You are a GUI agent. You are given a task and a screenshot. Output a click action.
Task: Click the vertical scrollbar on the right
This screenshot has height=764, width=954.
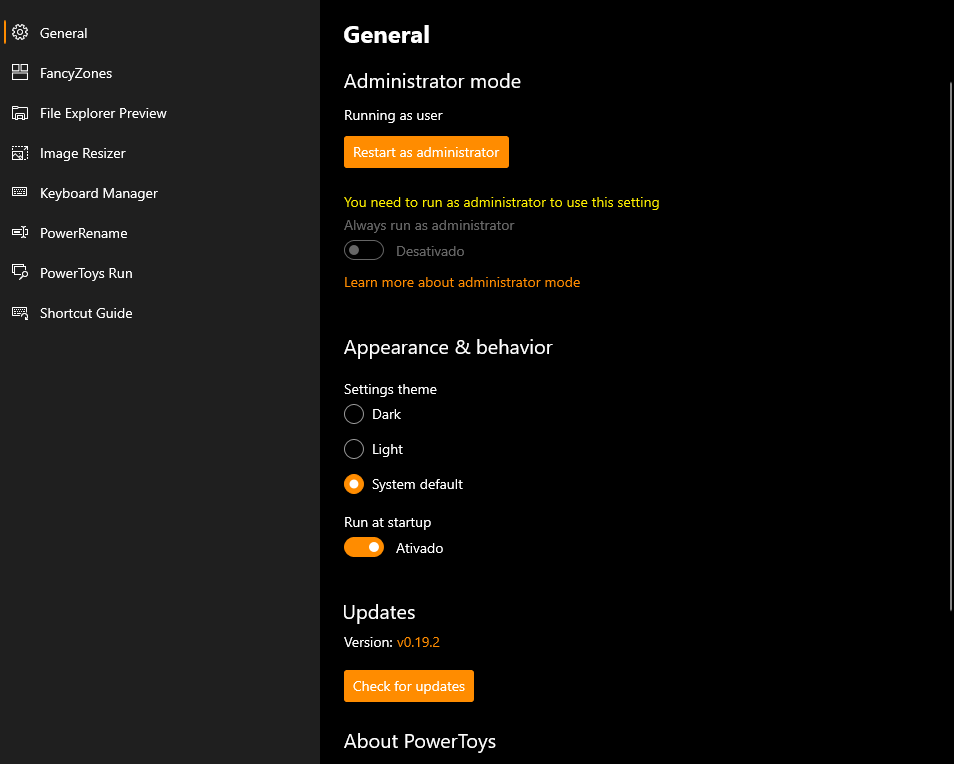point(951,347)
